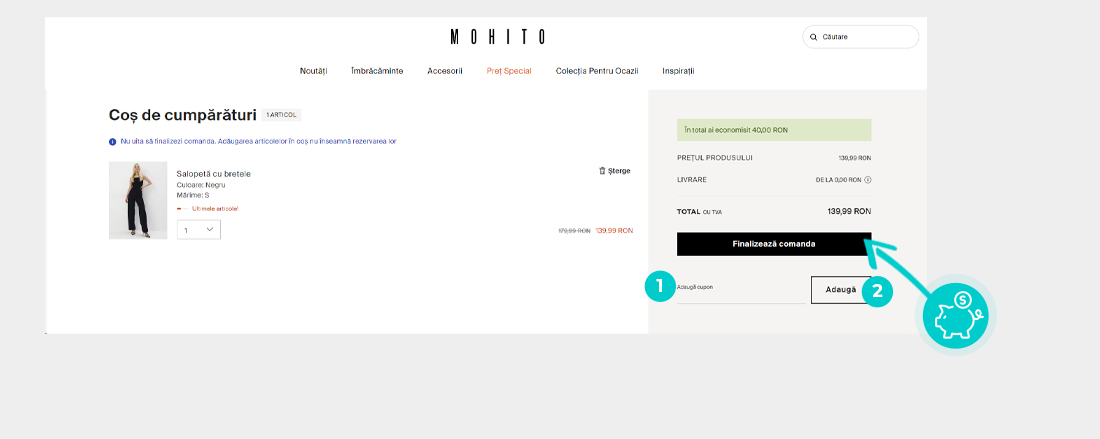
Task: Go to Accesorii category
Action: (x=445, y=71)
